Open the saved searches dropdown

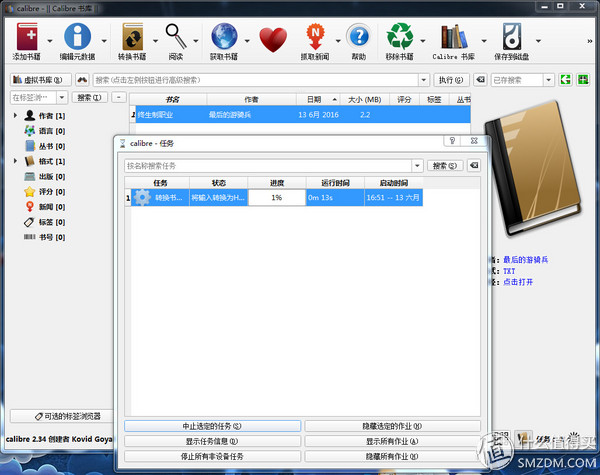549,80
